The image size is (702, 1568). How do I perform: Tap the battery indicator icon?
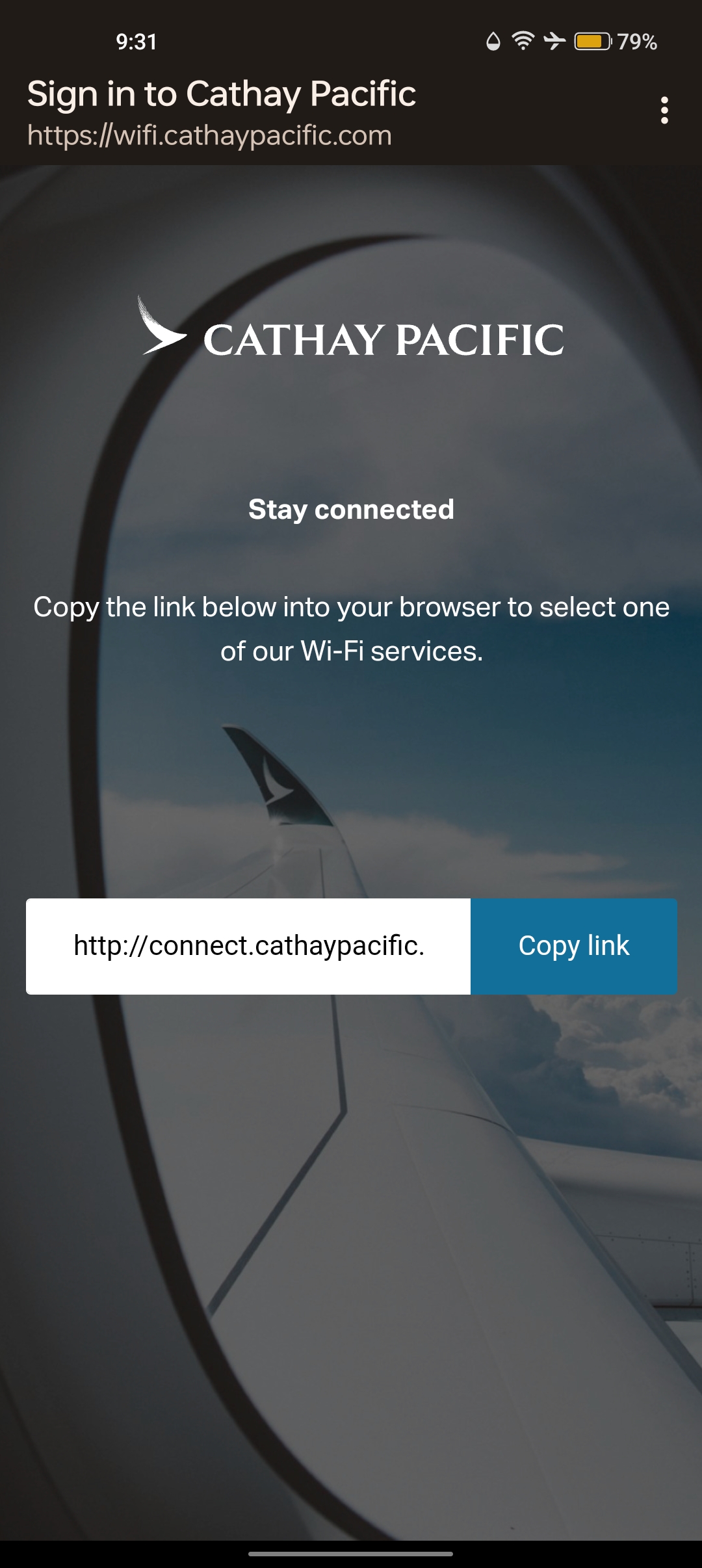(x=593, y=42)
